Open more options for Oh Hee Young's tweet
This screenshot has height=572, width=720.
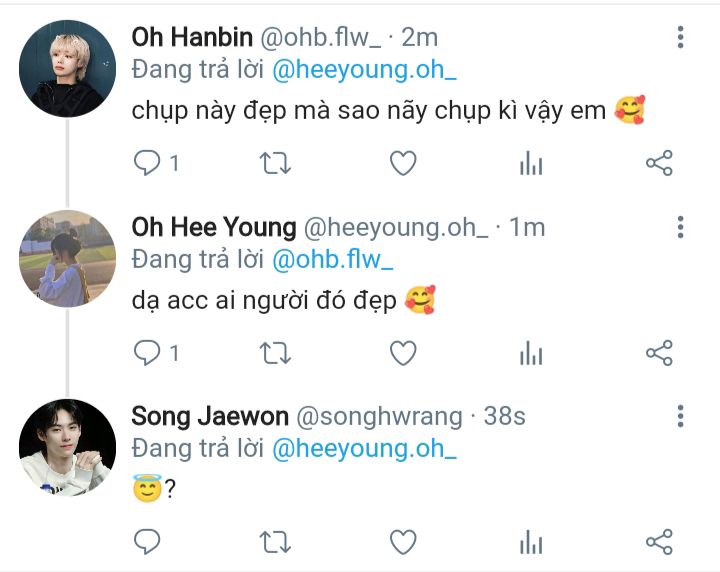point(681,227)
